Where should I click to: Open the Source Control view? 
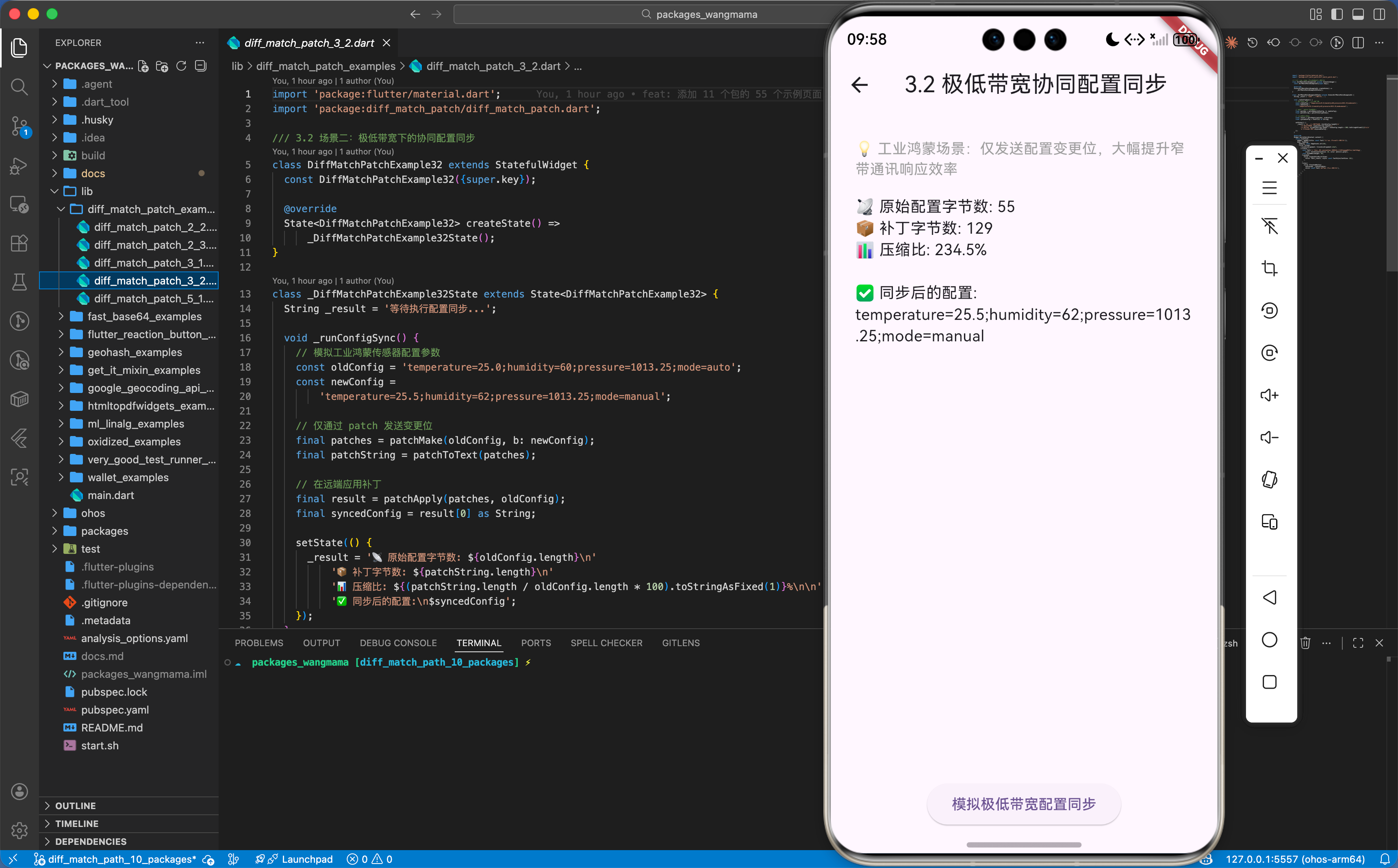19,126
